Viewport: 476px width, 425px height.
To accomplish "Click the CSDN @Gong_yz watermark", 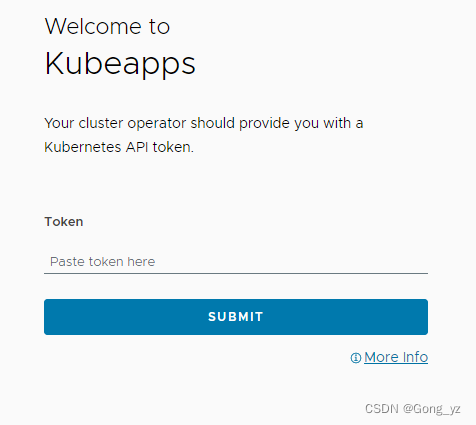I will pos(413,409).
